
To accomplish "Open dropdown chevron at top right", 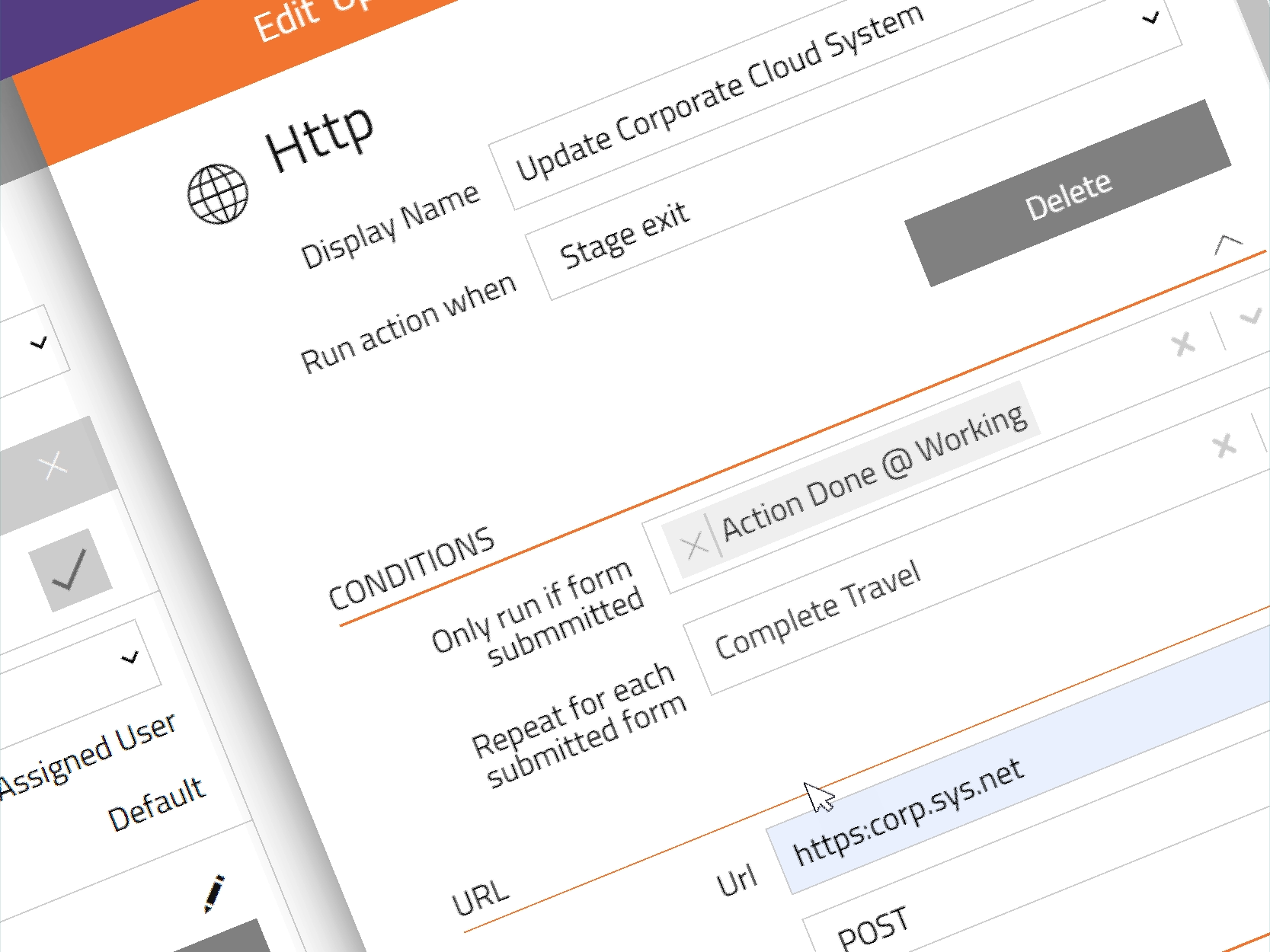I will (1151, 17).
